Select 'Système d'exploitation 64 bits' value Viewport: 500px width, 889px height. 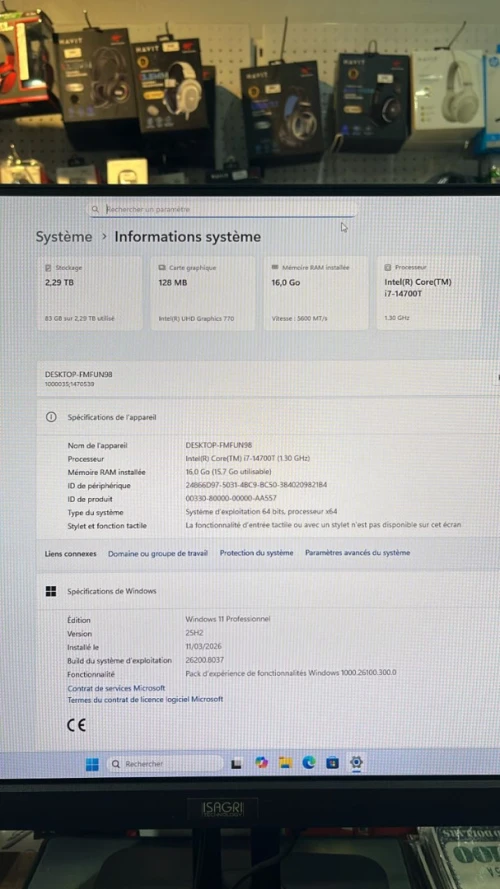(x=261, y=511)
